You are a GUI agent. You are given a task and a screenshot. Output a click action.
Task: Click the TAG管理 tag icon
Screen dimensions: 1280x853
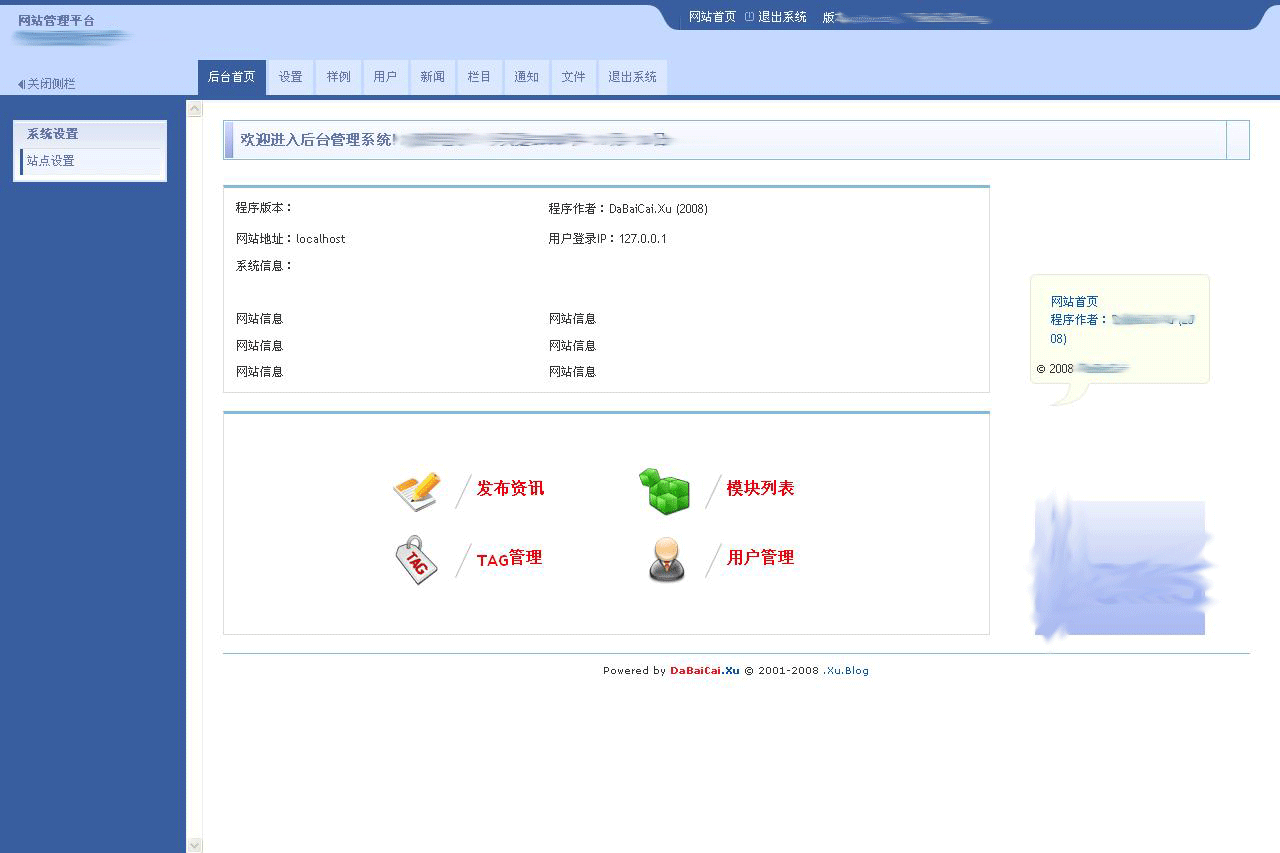point(414,560)
